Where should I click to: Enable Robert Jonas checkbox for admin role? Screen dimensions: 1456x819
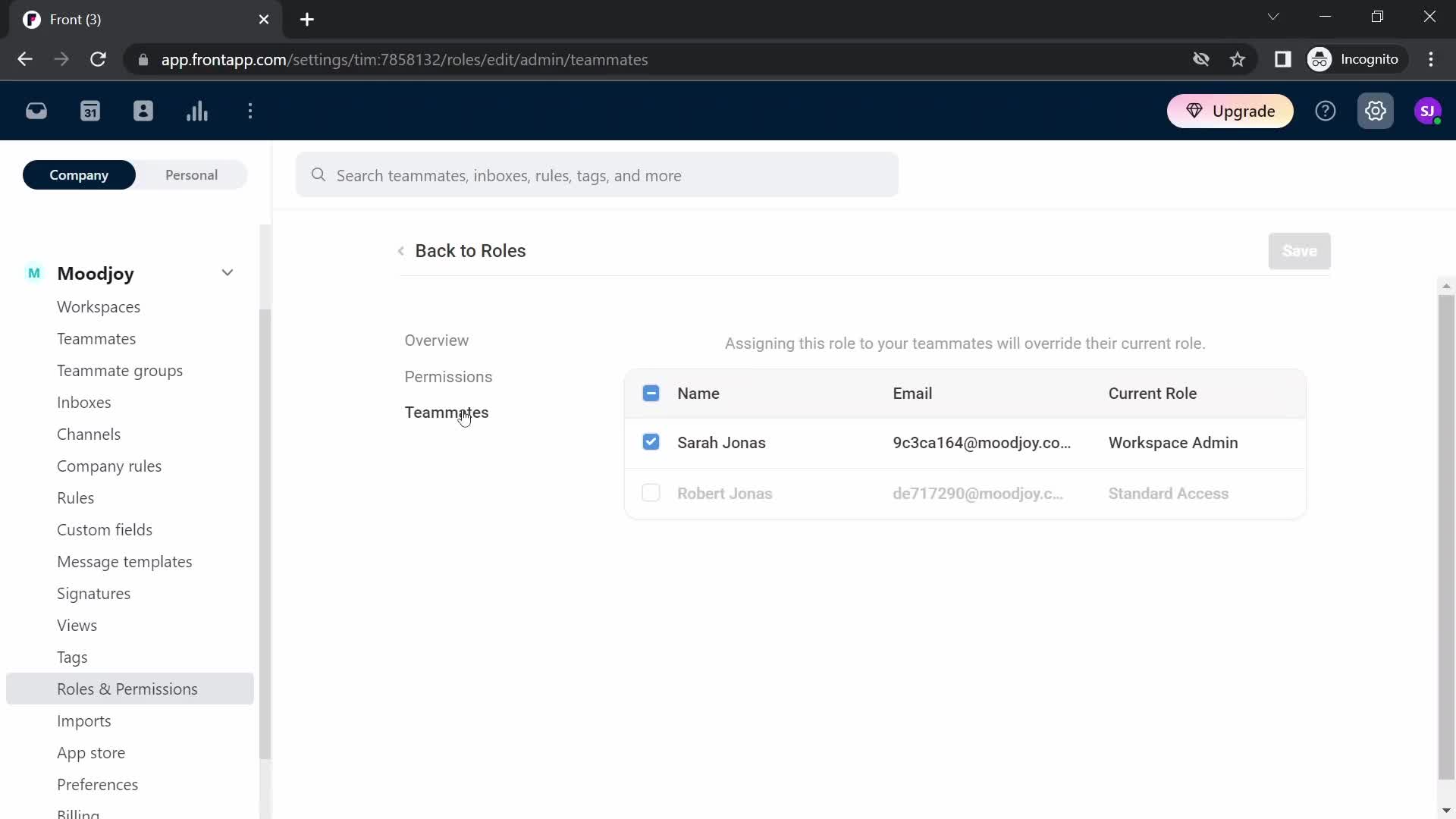(651, 493)
